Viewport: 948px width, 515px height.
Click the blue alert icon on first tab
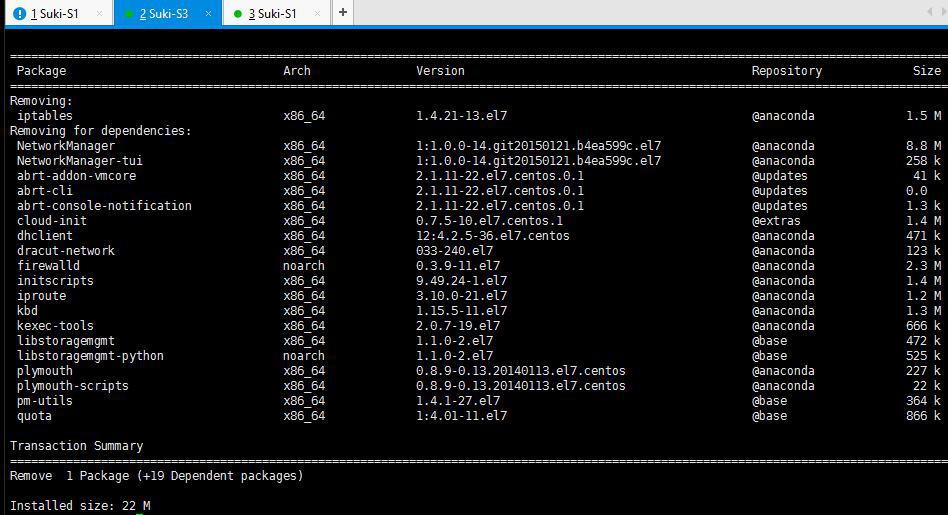(19, 13)
